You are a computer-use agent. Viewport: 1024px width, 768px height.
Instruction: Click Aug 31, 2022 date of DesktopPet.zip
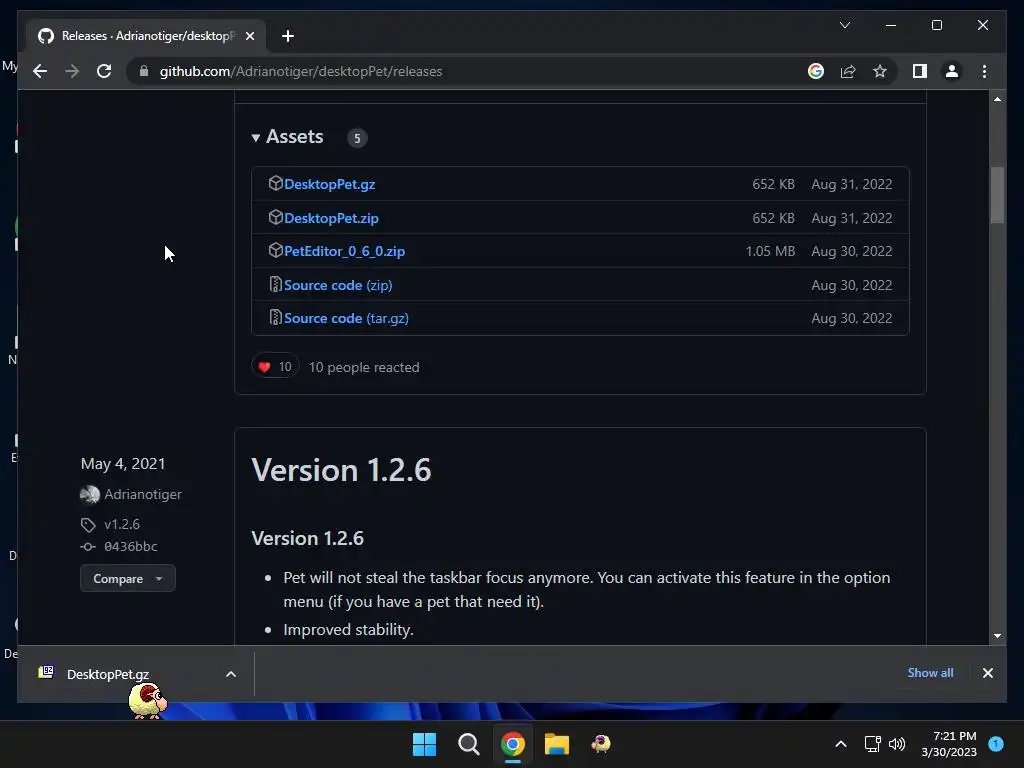852,218
